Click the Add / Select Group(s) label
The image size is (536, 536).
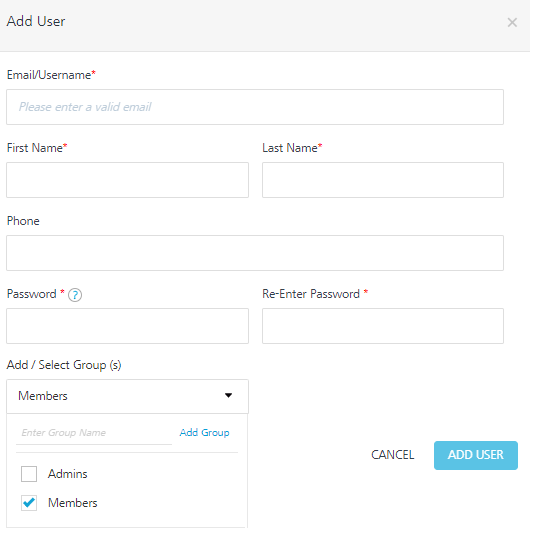(64, 365)
